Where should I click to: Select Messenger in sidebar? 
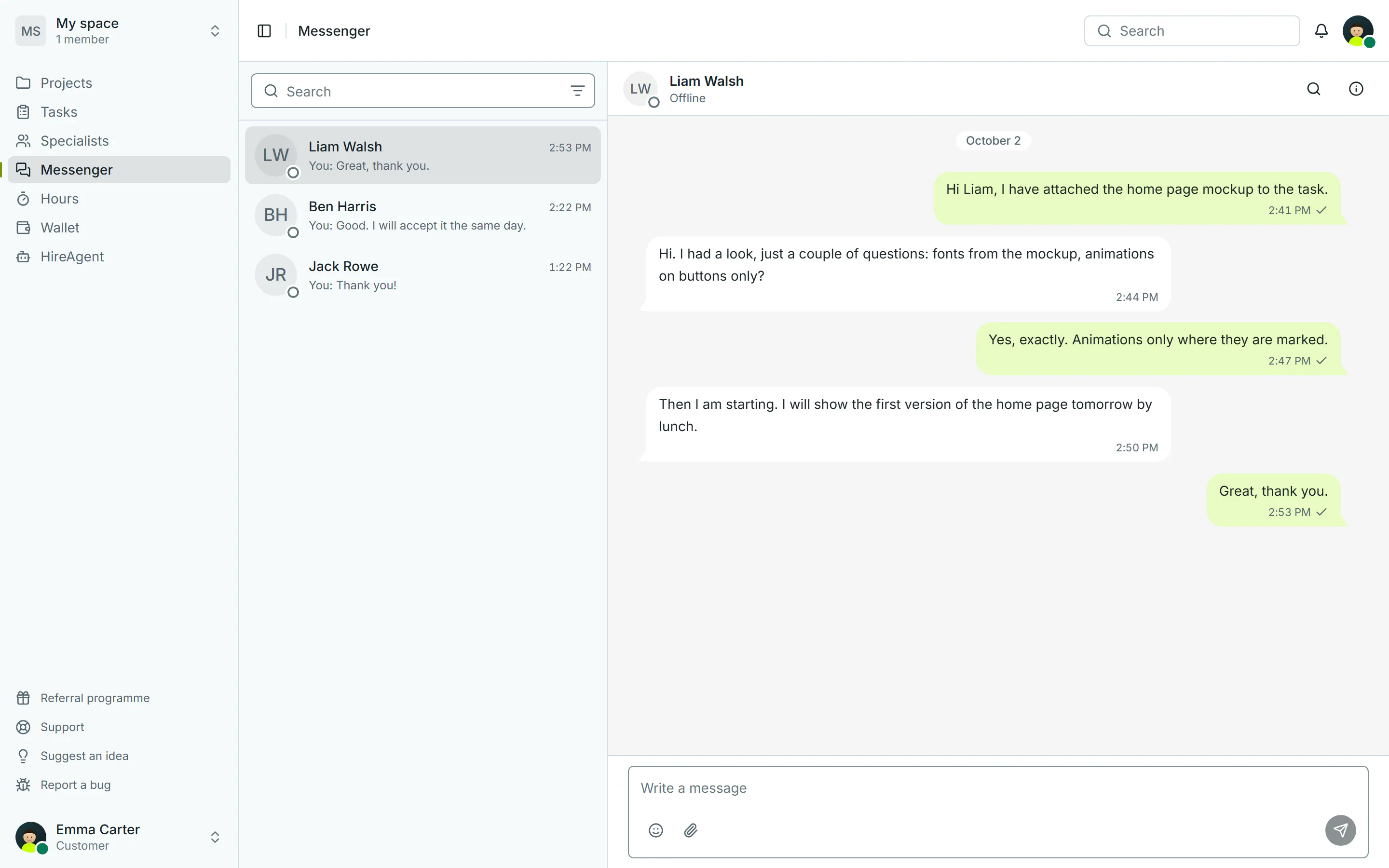coord(119,170)
